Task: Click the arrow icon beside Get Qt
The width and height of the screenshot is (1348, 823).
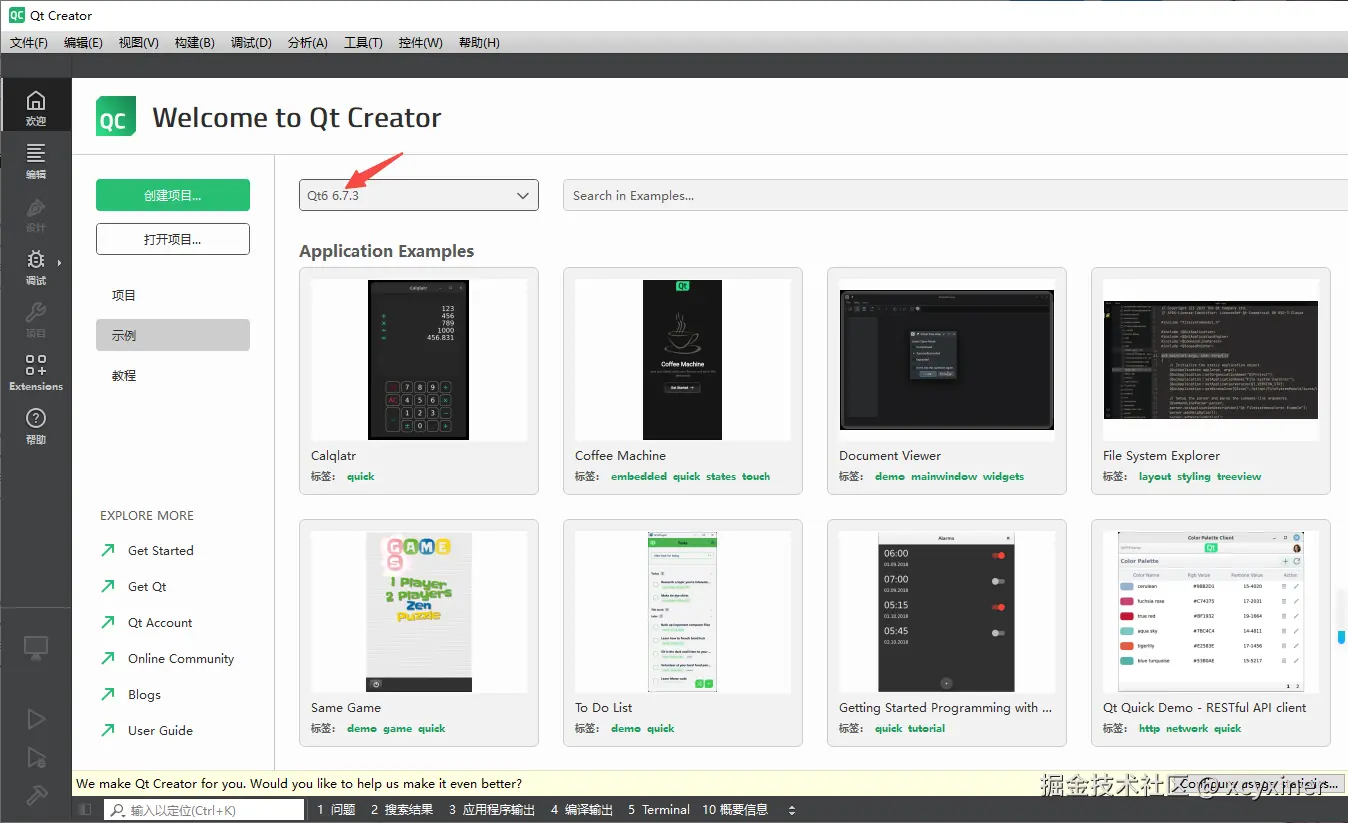Action: tap(108, 586)
